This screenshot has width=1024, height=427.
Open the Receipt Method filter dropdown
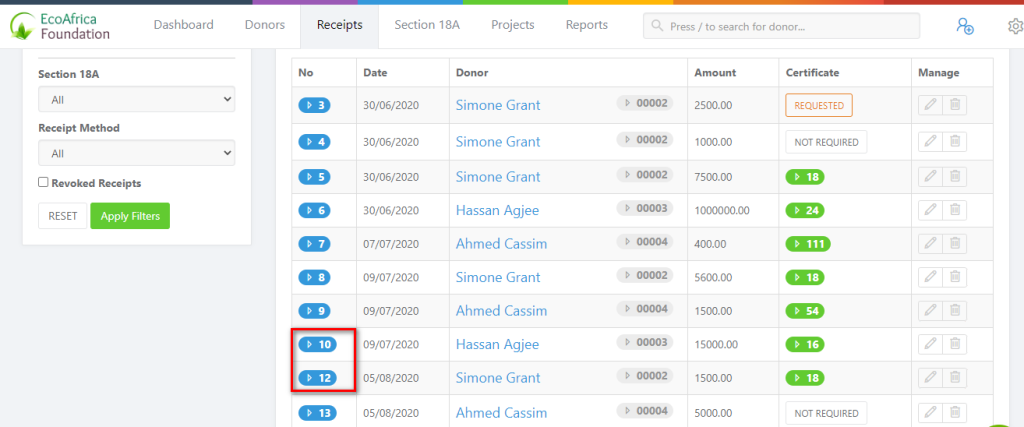[x=136, y=153]
